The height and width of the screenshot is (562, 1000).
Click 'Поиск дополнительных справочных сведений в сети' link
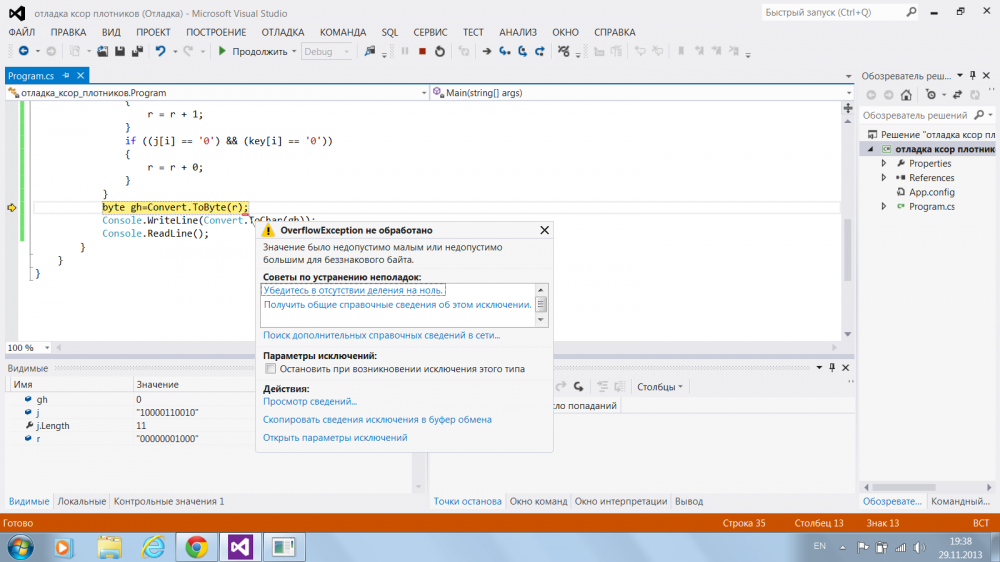[x=381, y=335]
